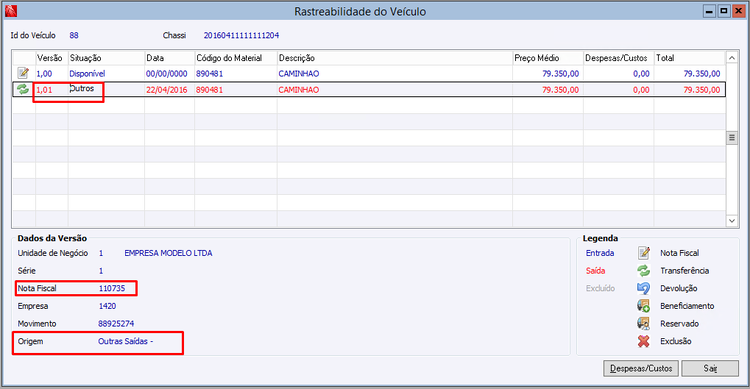This screenshot has height=389, width=750.
Task: Click material code 890481 in the blue row
Action: click(236, 74)
